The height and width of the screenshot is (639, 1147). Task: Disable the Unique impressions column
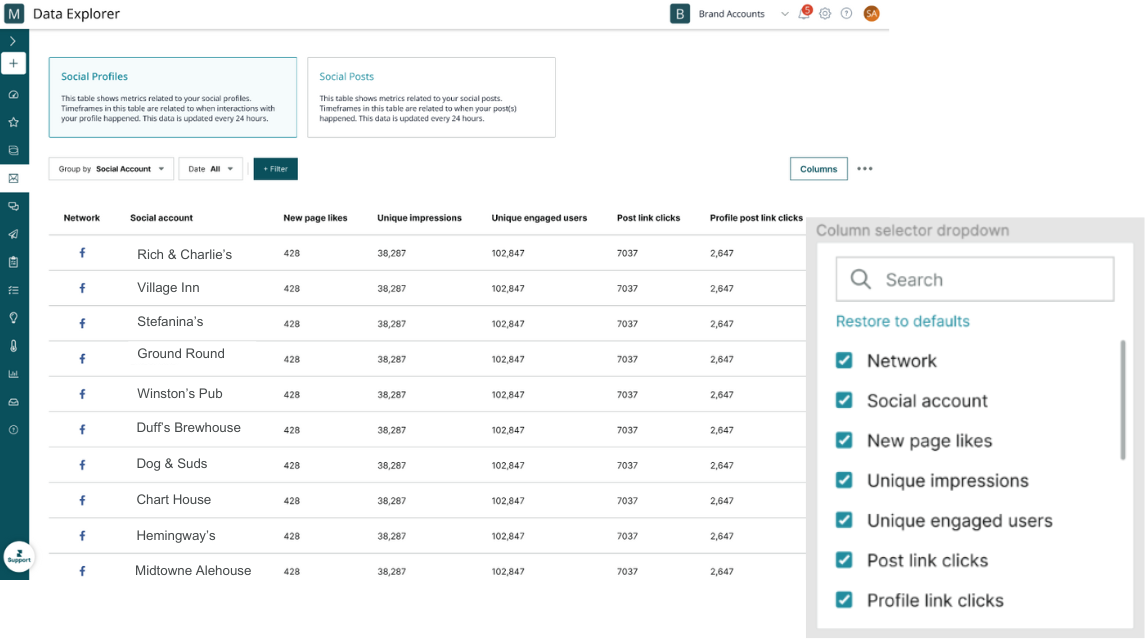coord(845,480)
